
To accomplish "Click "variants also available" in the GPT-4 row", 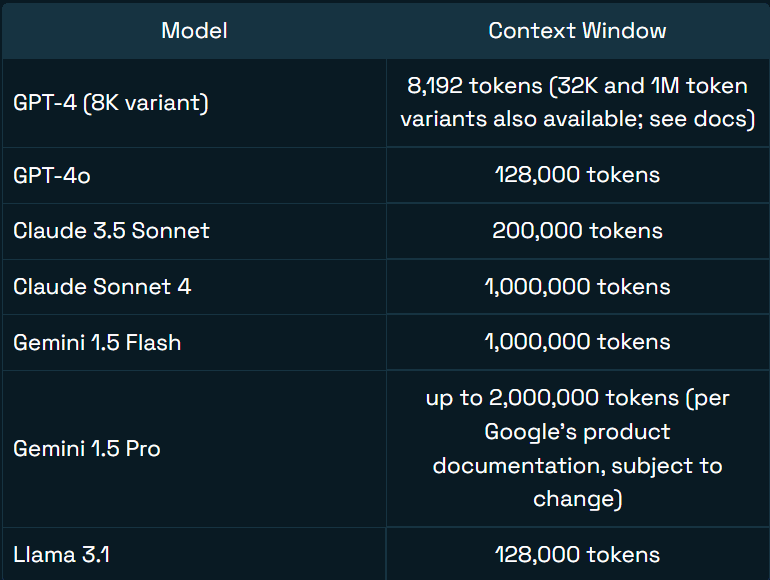I will pos(521,120).
